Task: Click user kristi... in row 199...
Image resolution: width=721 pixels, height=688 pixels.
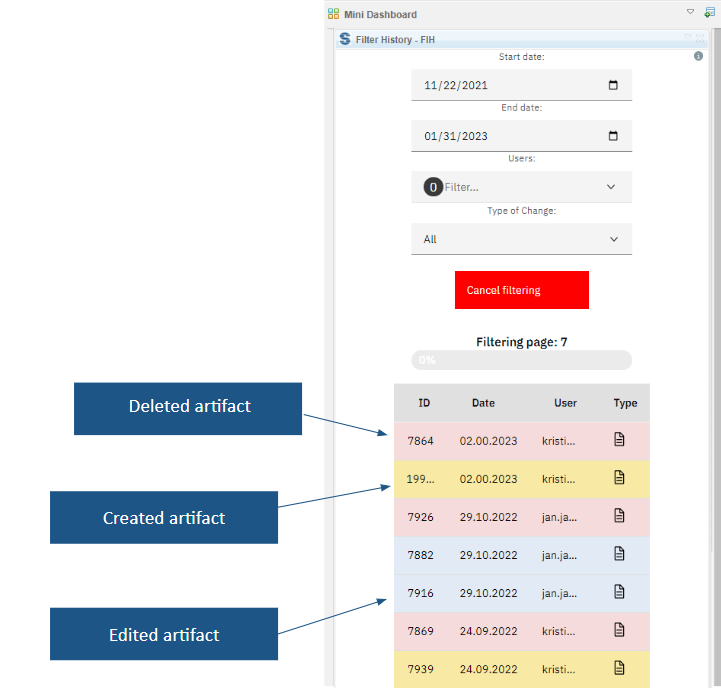Action: click(558, 479)
